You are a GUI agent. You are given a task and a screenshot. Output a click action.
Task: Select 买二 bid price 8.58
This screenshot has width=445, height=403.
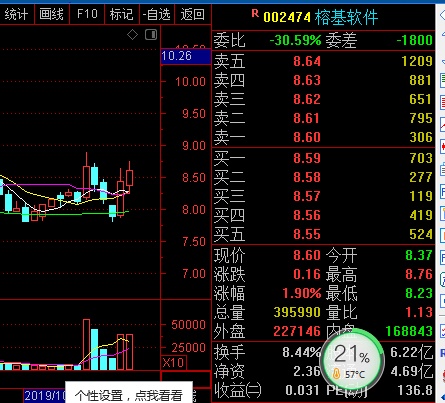click(x=307, y=177)
